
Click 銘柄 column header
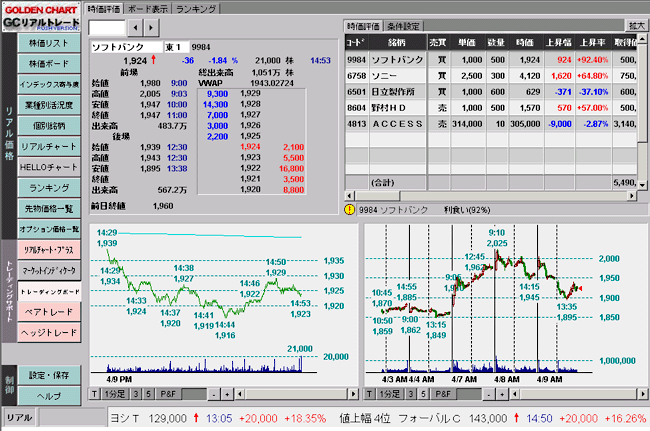coord(397,42)
